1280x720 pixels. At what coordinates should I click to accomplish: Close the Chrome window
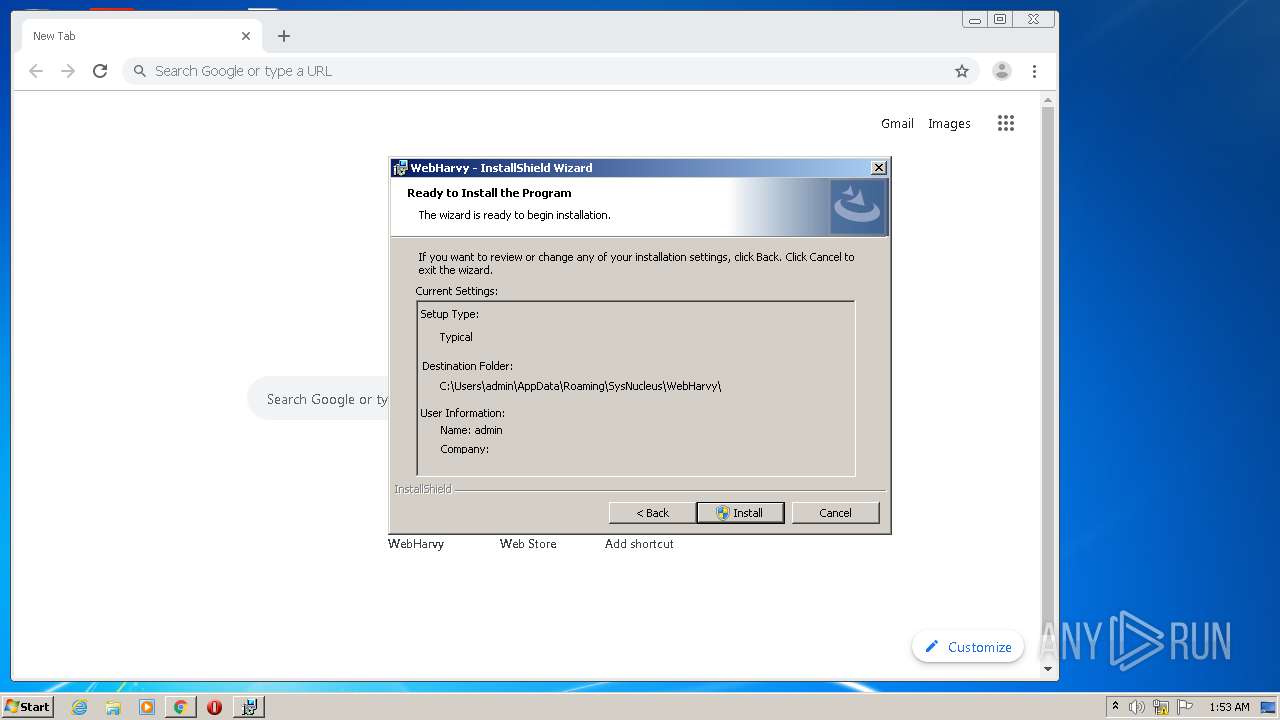pyautogui.click(x=1033, y=19)
